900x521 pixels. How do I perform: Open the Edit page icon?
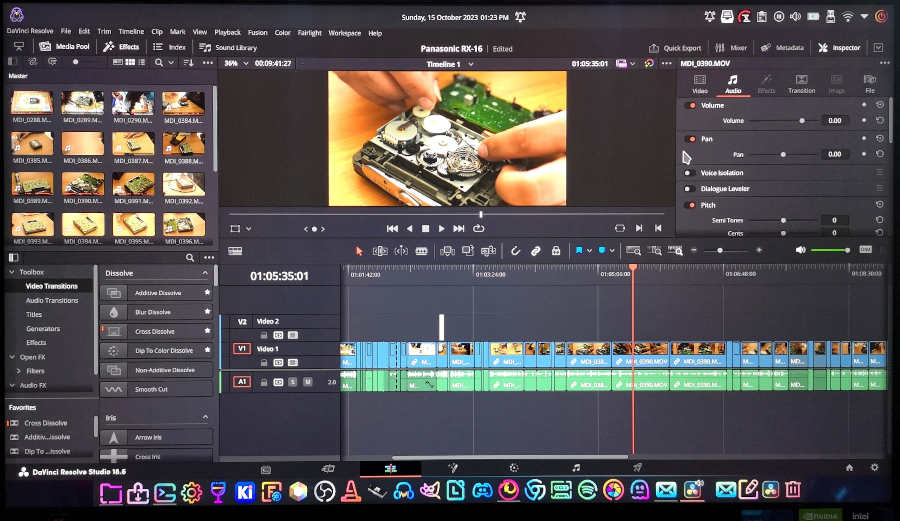point(390,468)
